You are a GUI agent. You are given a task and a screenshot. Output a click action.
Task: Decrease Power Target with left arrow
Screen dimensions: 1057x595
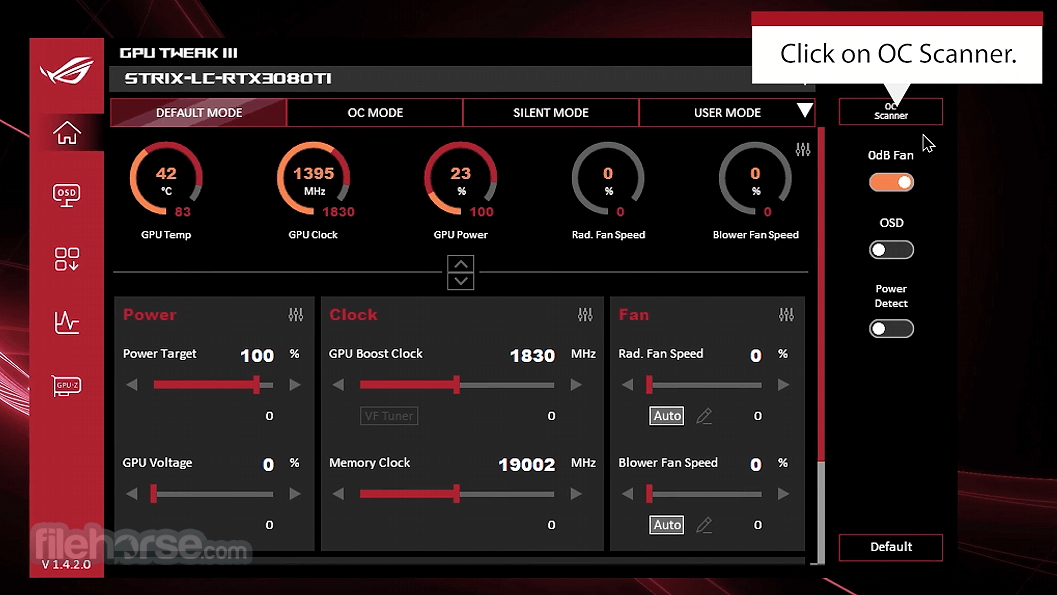click(132, 385)
